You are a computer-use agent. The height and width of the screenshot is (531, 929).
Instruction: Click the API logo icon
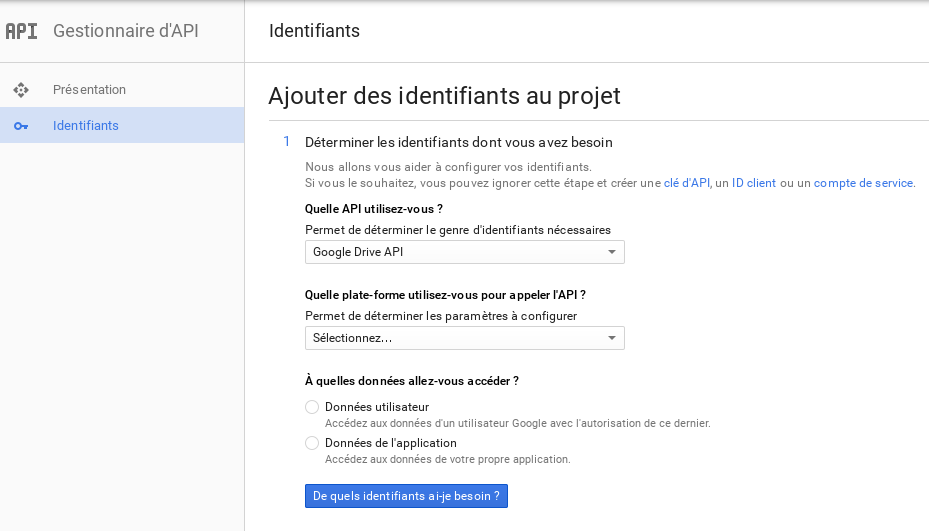click(21, 31)
